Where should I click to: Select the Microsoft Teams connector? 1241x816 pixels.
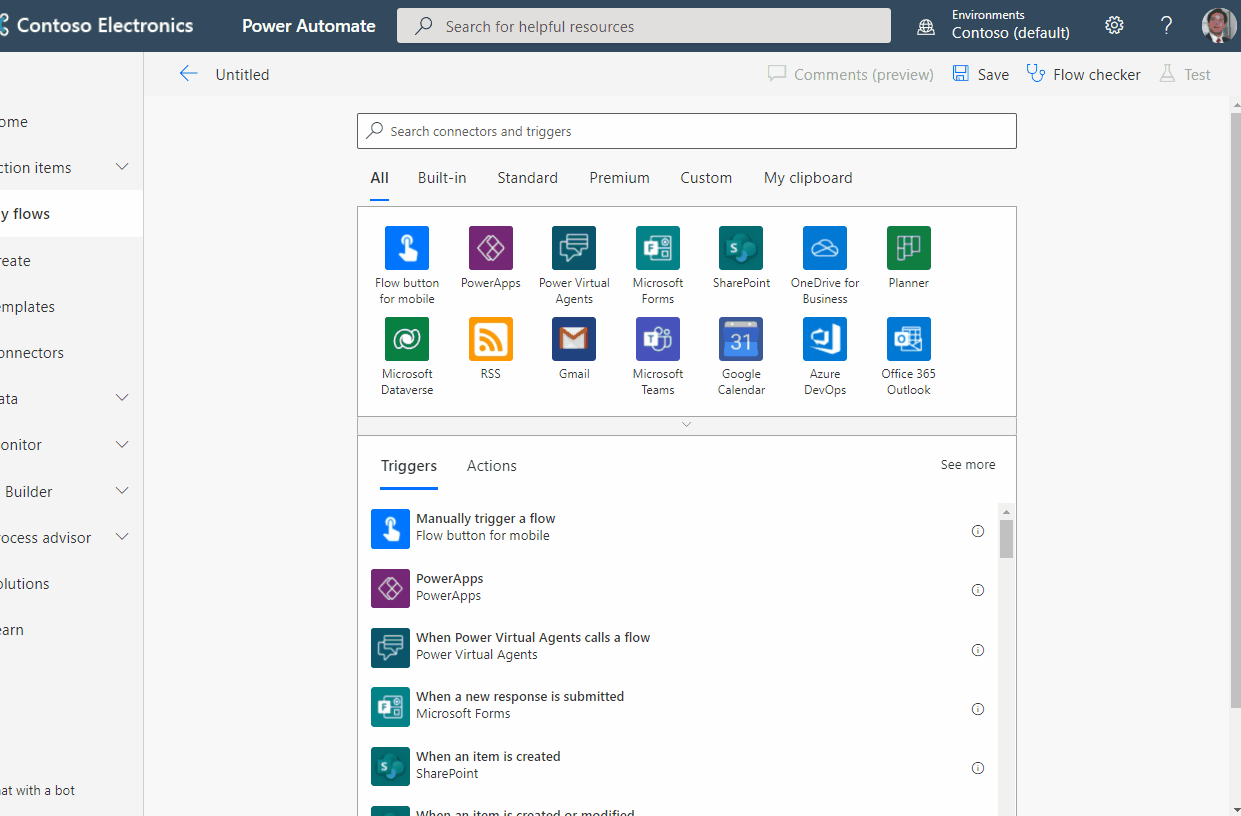658,339
